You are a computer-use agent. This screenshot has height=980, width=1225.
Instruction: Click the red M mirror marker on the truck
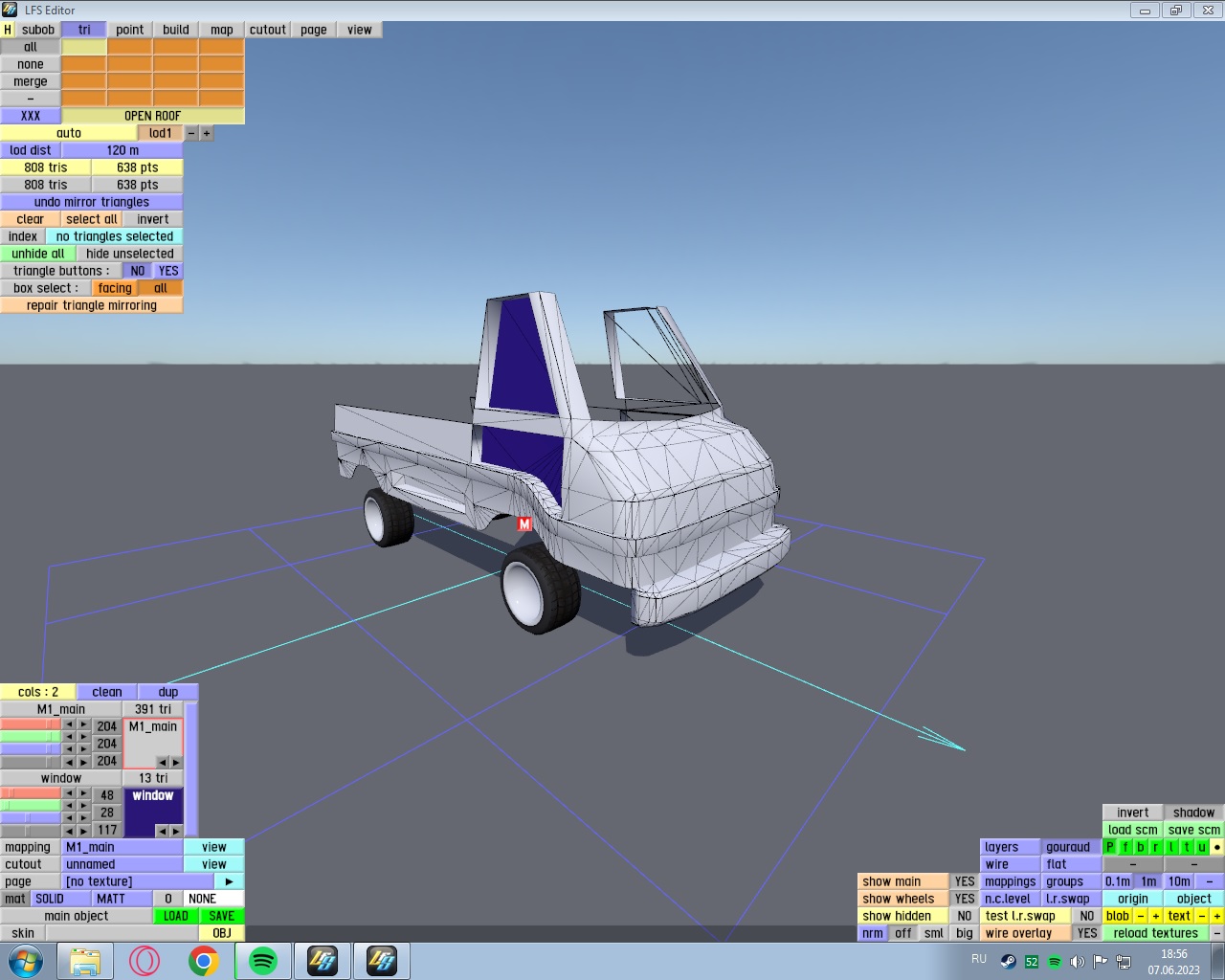[x=524, y=523]
